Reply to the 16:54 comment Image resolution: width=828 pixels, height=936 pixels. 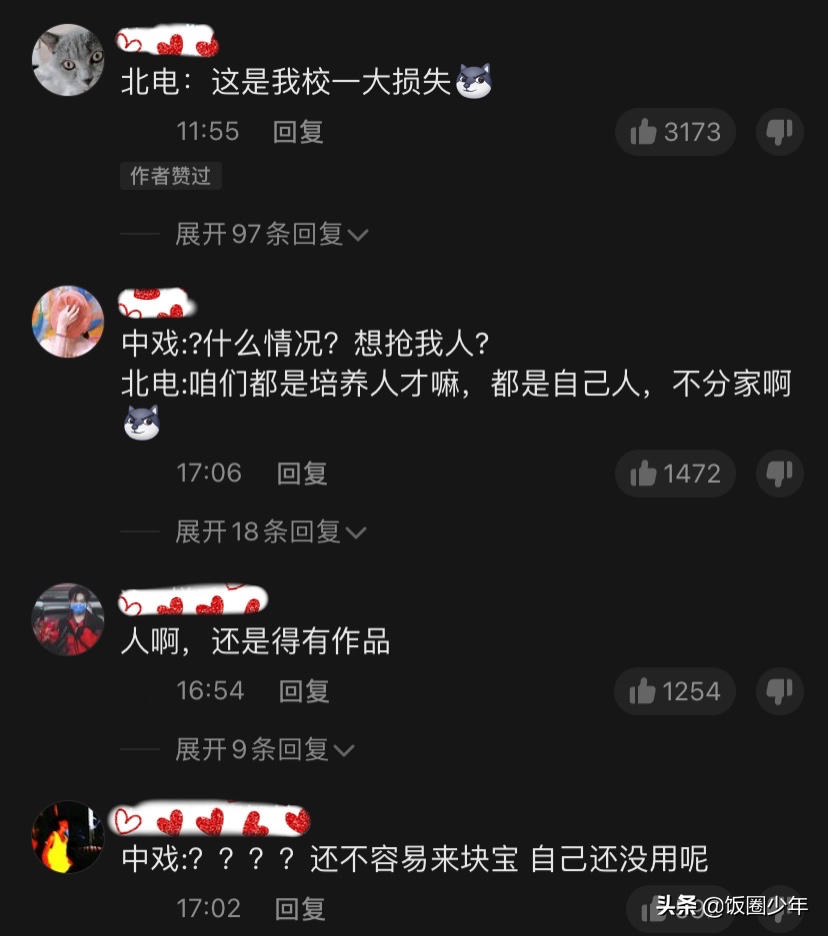(304, 691)
